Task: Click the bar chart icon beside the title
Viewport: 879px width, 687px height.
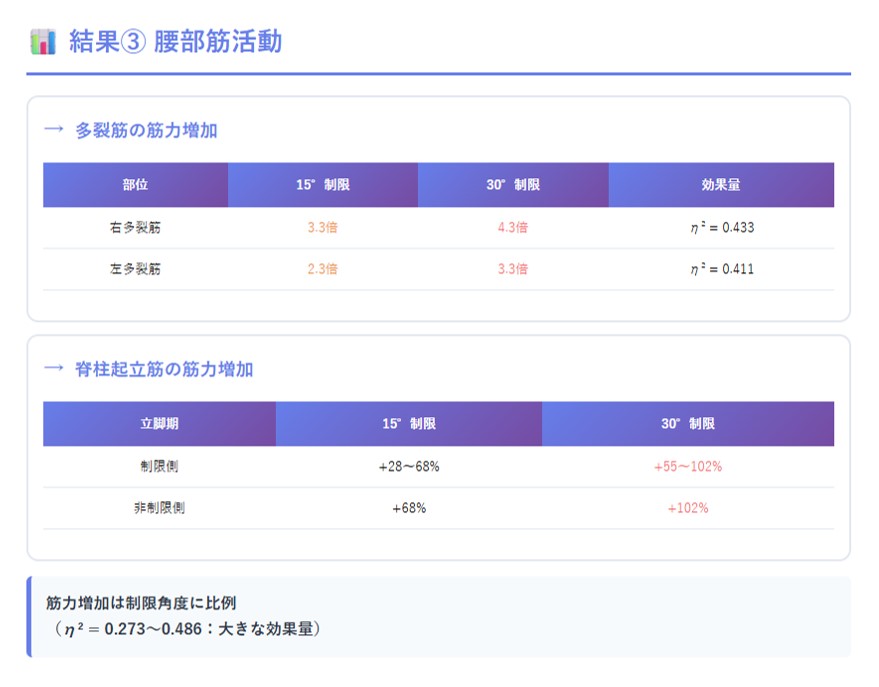Action: [42, 42]
